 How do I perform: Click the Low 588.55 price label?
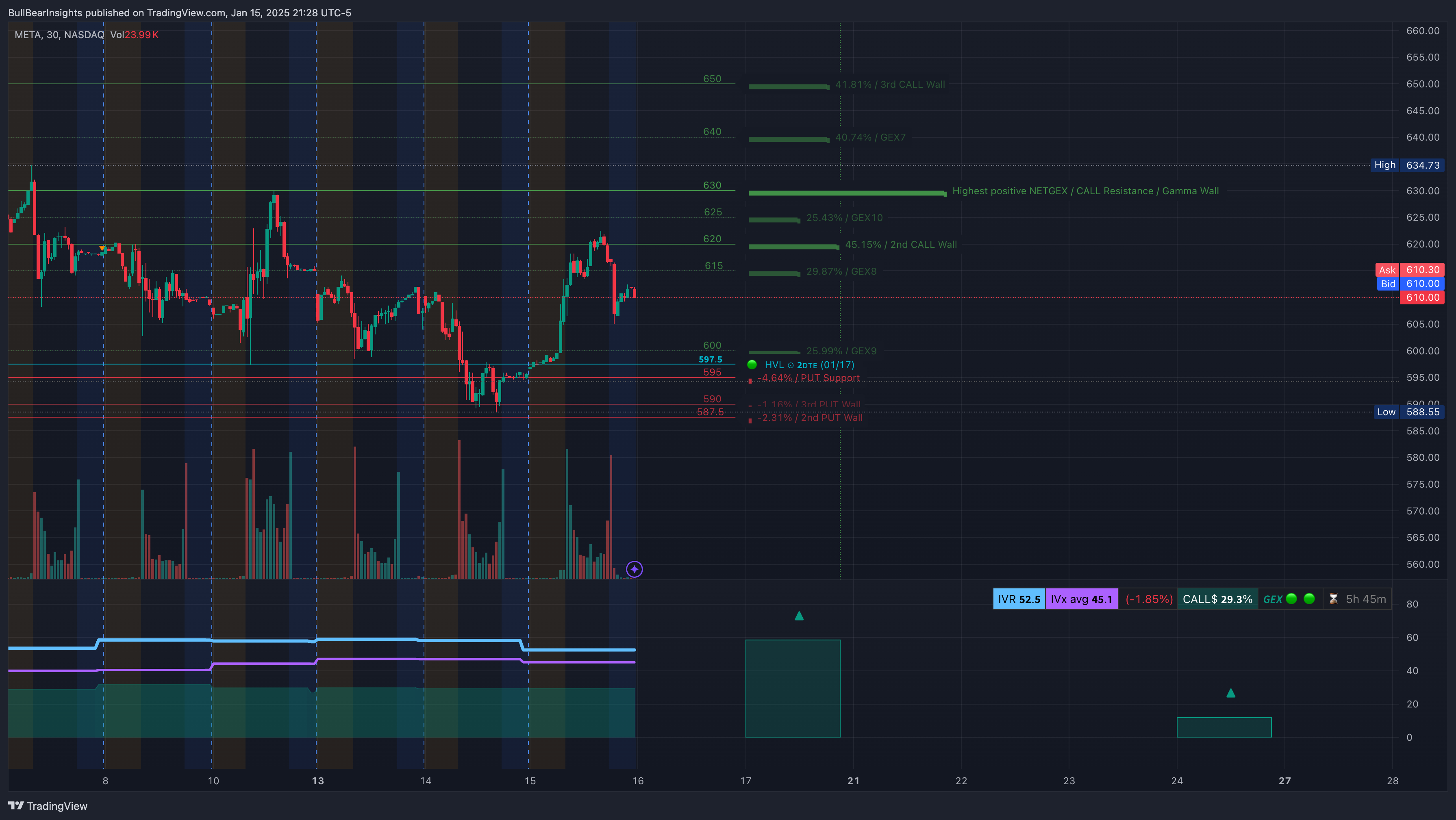pos(1408,412)
